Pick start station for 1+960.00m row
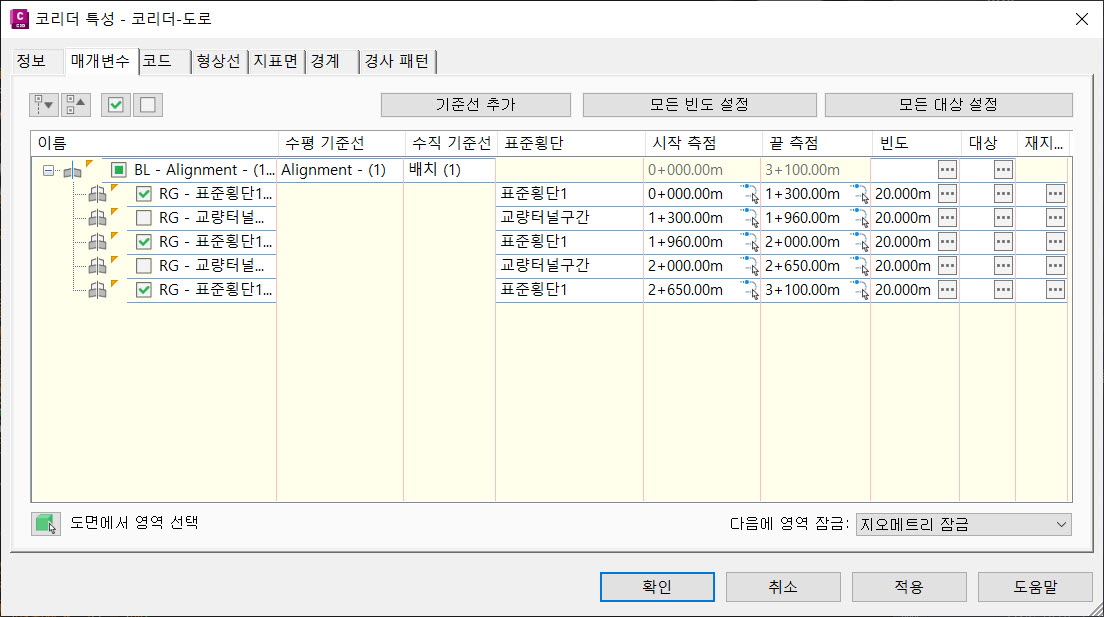The image size is (1104, 617). [750, 242]
